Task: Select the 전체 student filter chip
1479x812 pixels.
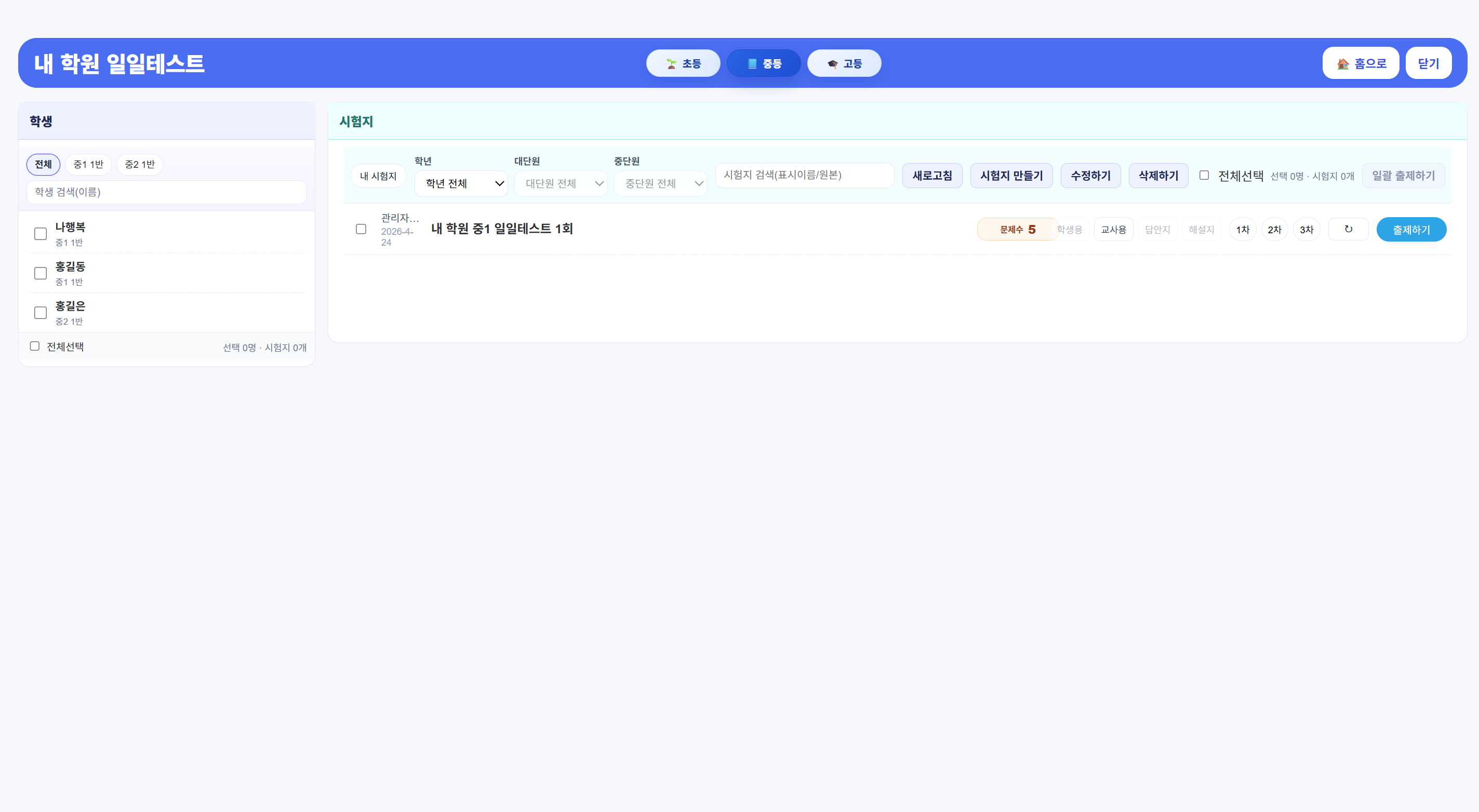Action: point(43,164)
